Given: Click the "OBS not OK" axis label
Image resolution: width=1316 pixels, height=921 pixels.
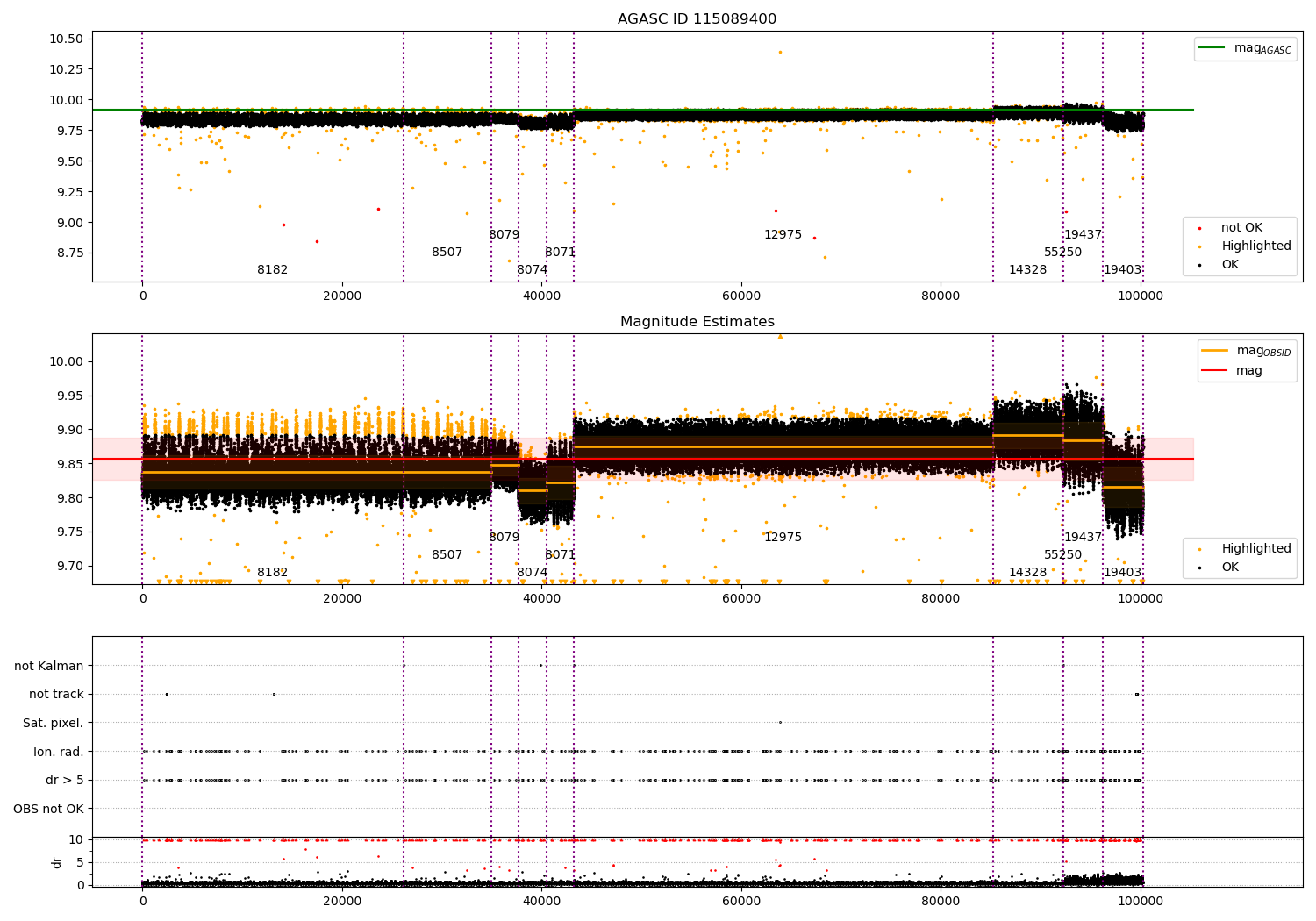Looking at the screenshot, I should coord(49,809).
